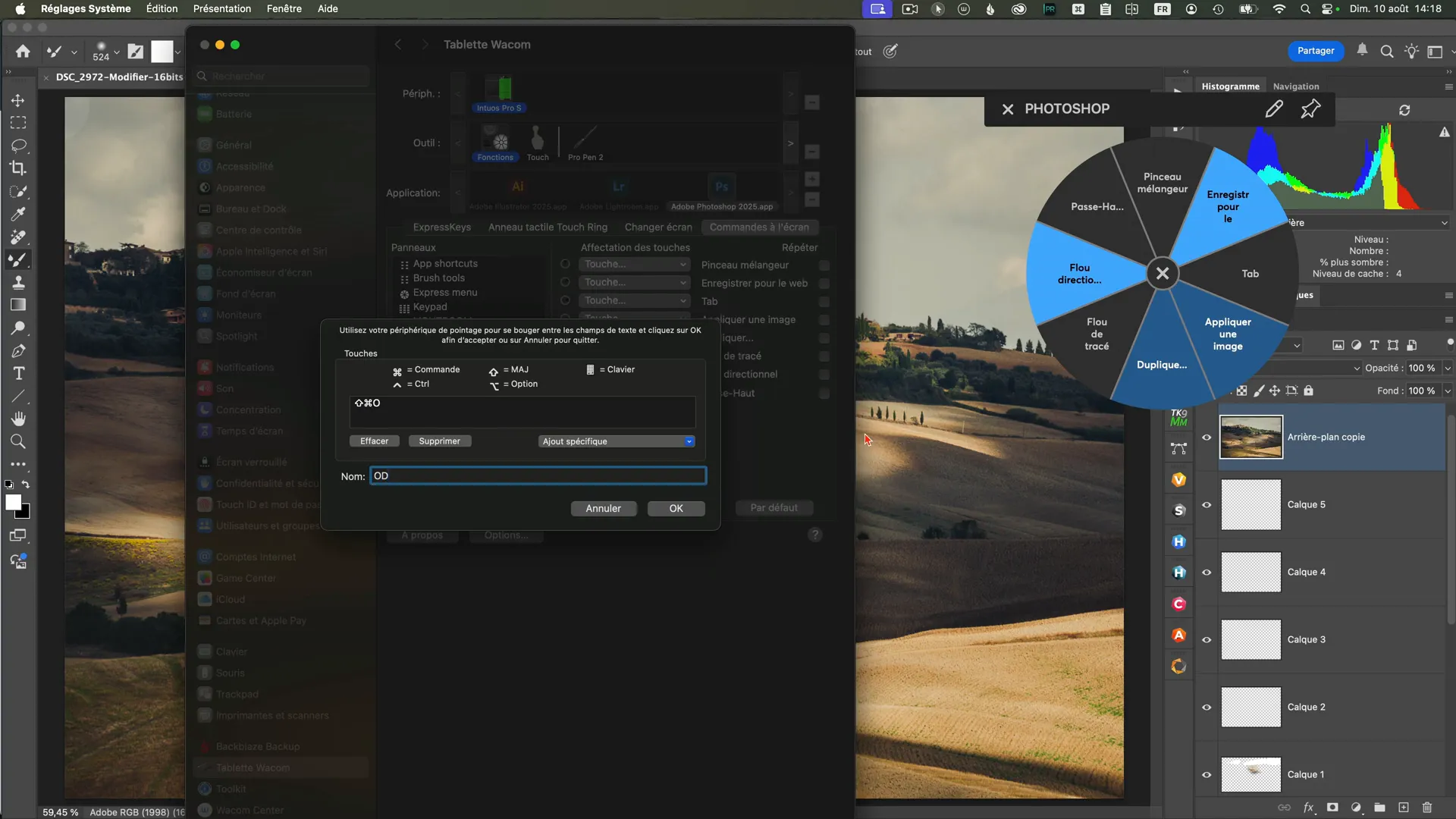Open the Fenêtre menu

[x=284, y=9]
